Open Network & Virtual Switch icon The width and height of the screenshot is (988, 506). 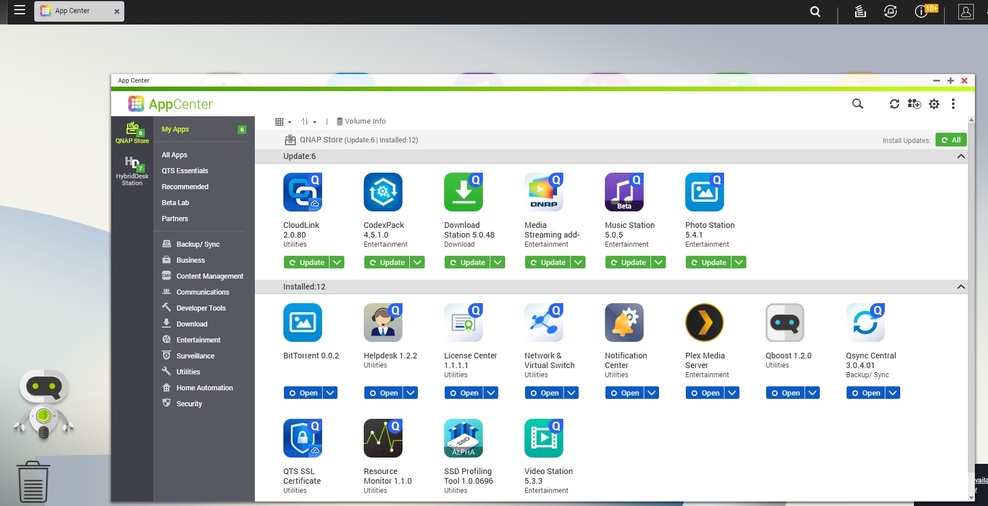click(x=544, y=323)
